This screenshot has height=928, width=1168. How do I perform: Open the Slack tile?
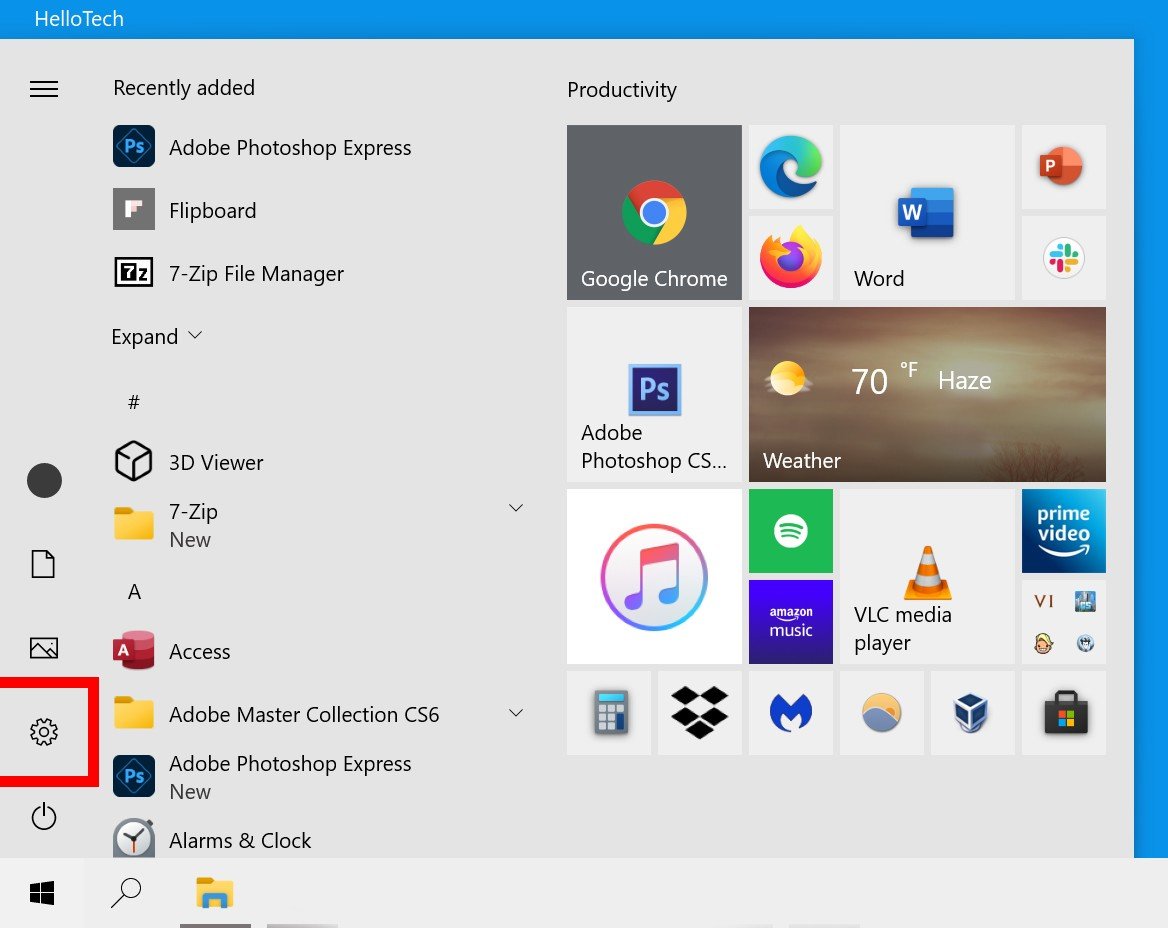(x=1063, y=258)
